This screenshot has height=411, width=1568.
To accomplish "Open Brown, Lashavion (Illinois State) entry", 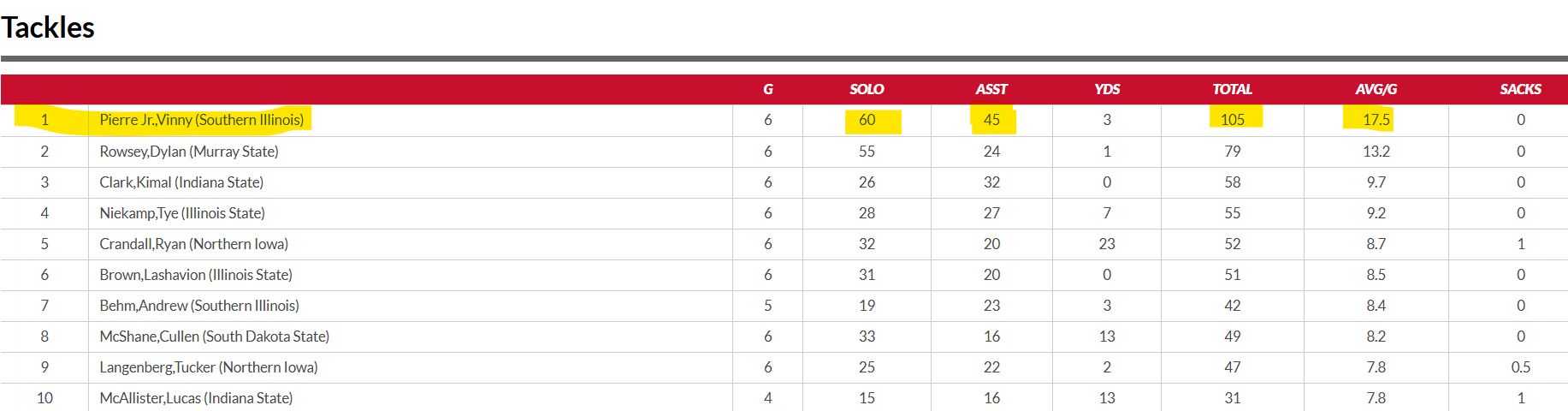I will tap(196, 275).
